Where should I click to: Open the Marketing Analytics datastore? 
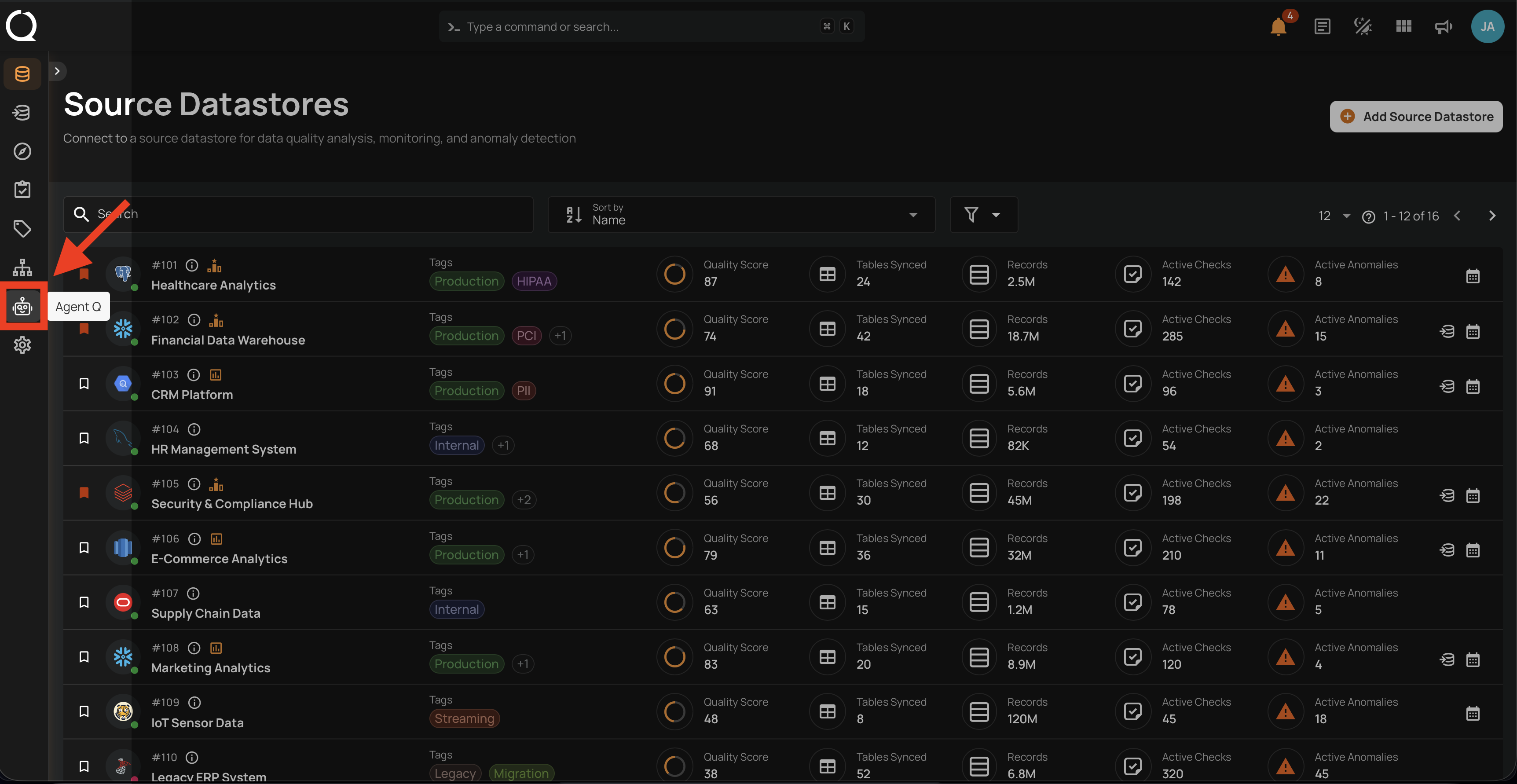tap(211, 668)
